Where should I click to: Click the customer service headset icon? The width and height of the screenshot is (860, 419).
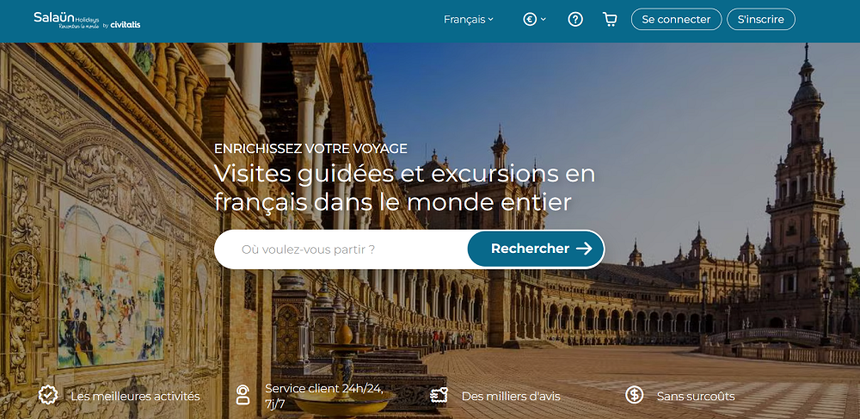[x=242, y=395]
